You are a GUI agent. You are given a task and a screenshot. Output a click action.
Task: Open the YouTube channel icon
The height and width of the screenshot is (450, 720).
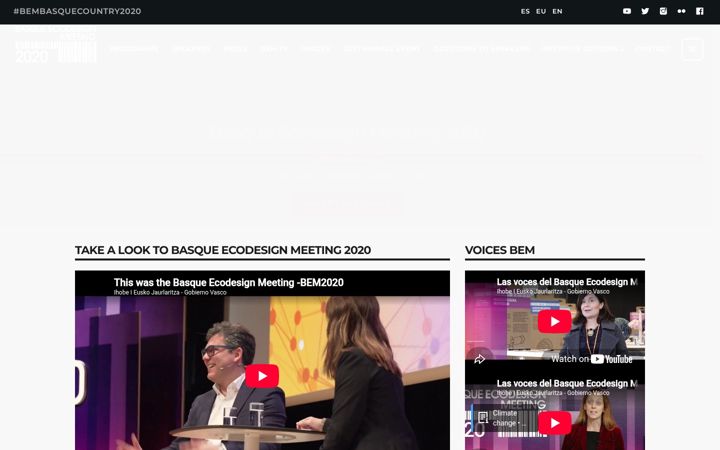[x=627, y=11]
